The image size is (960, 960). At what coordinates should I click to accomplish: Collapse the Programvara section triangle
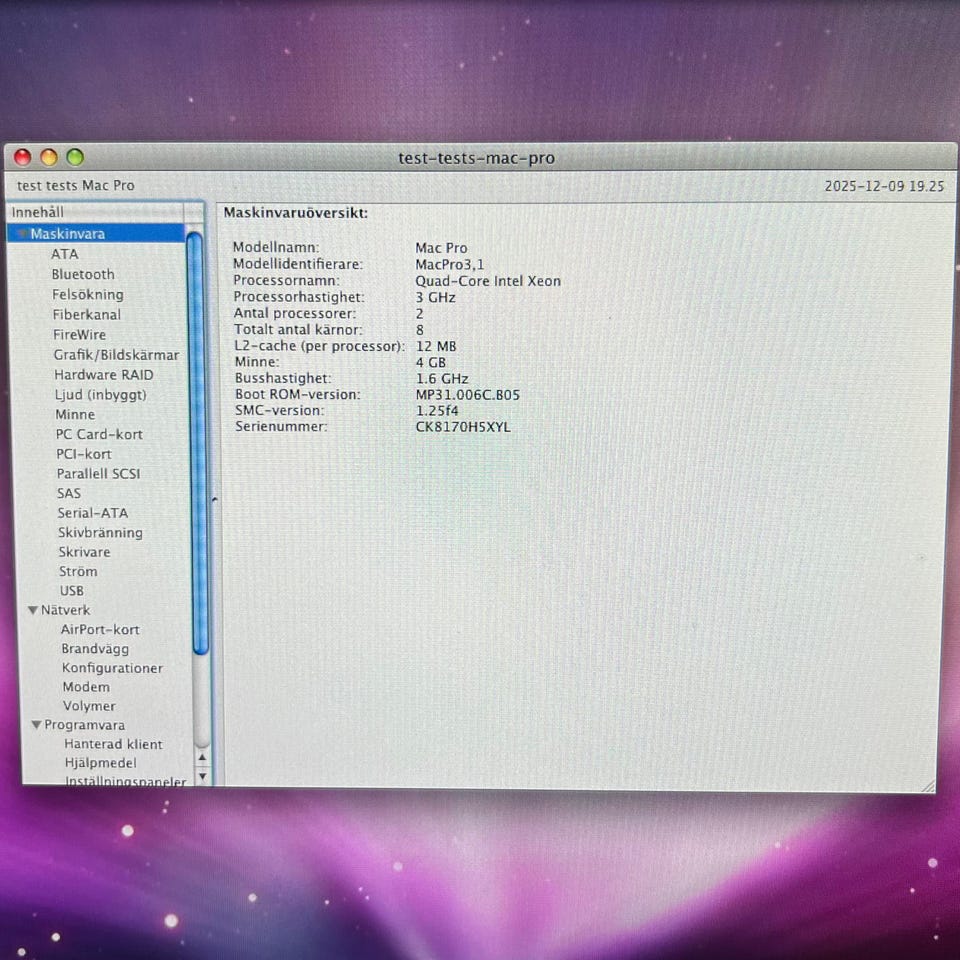coord(36,726)
